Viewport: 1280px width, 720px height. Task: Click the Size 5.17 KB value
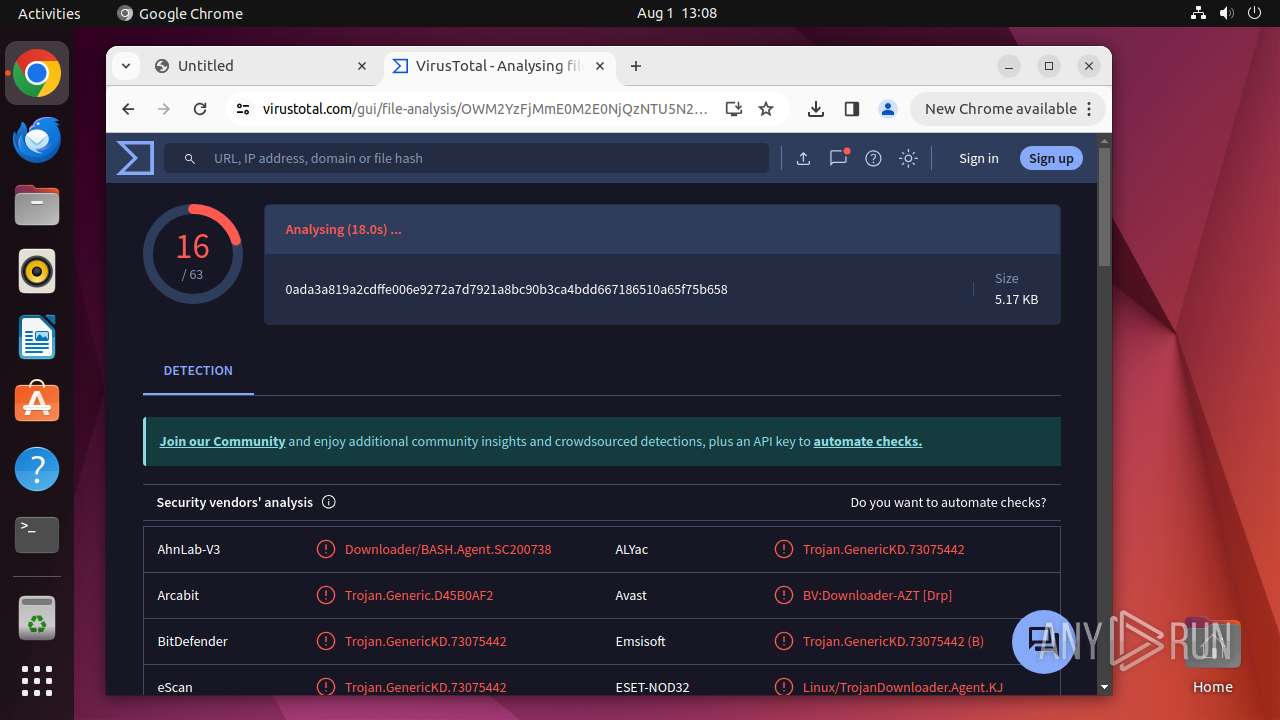point(1016,299)
